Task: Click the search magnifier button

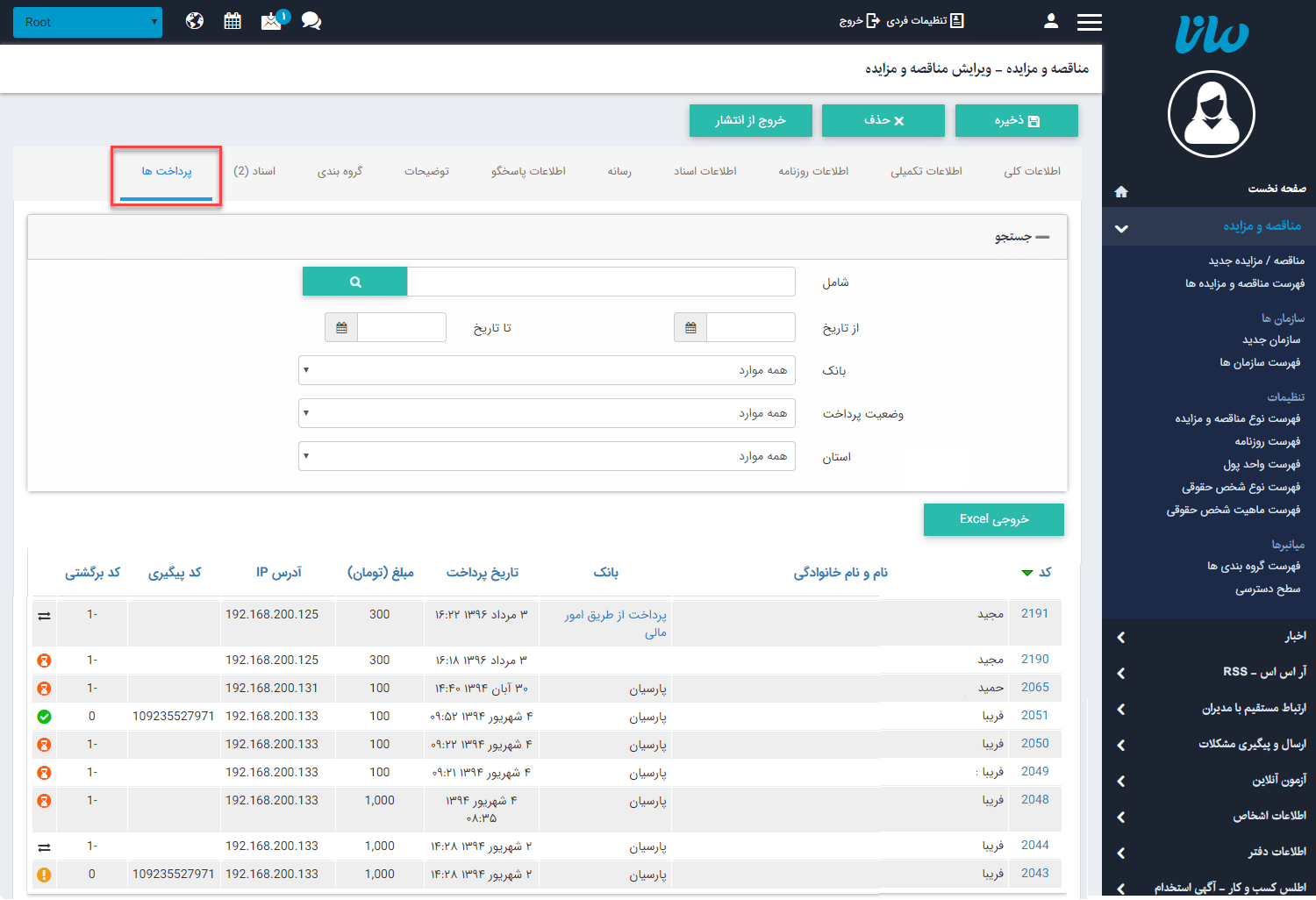Action: [x=354, y=281]
